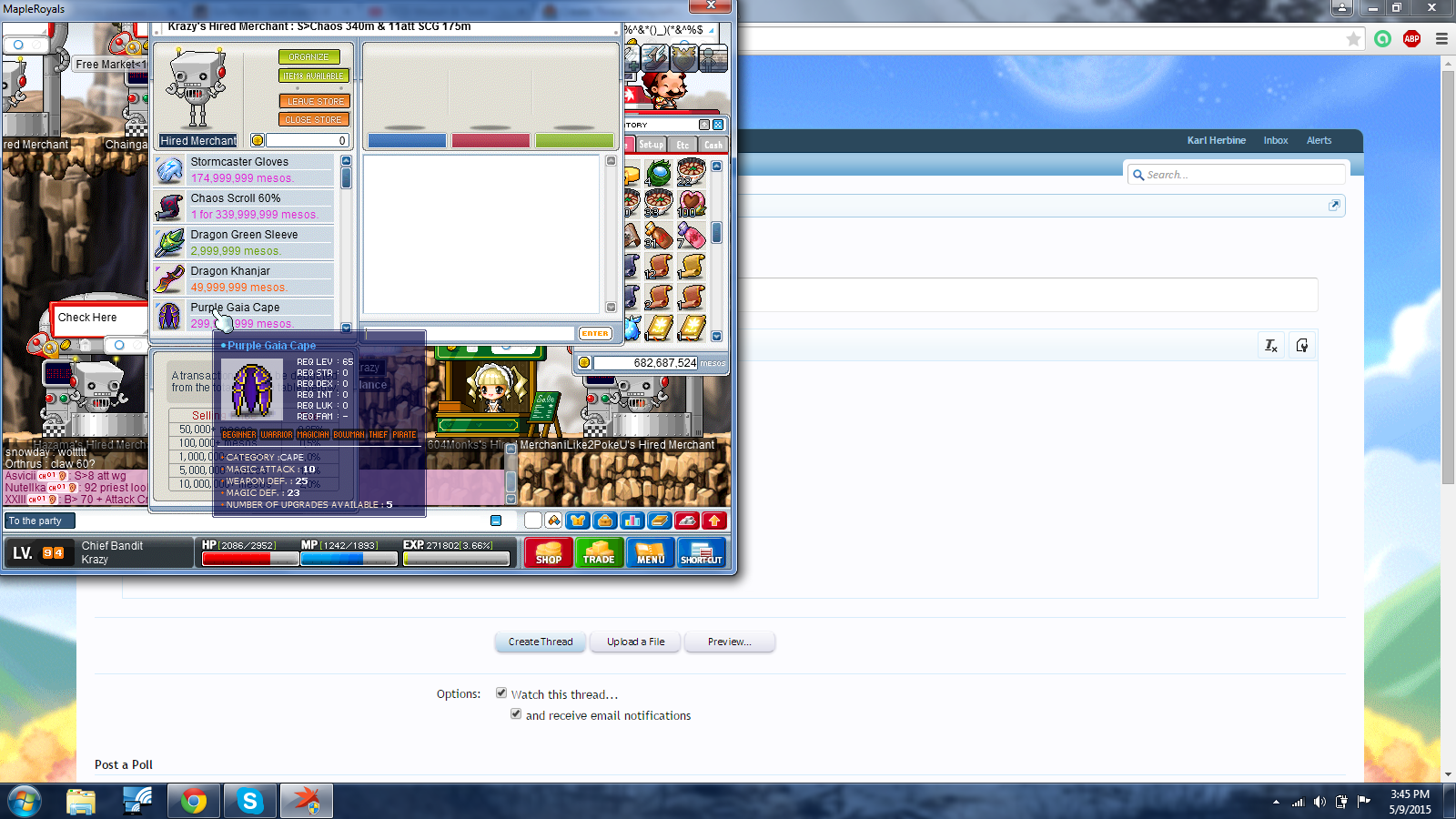Click the orange ENTER chat button

point(595,333)
